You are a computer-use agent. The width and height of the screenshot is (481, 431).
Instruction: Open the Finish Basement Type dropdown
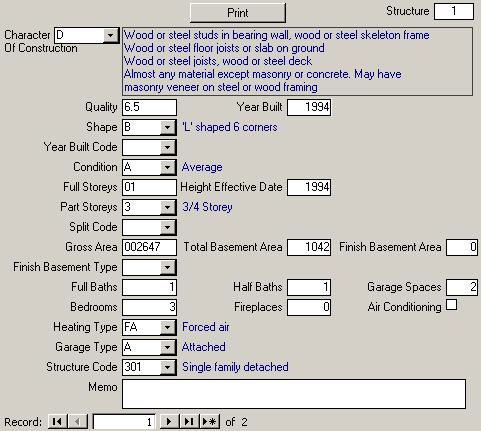coord(167,267)
